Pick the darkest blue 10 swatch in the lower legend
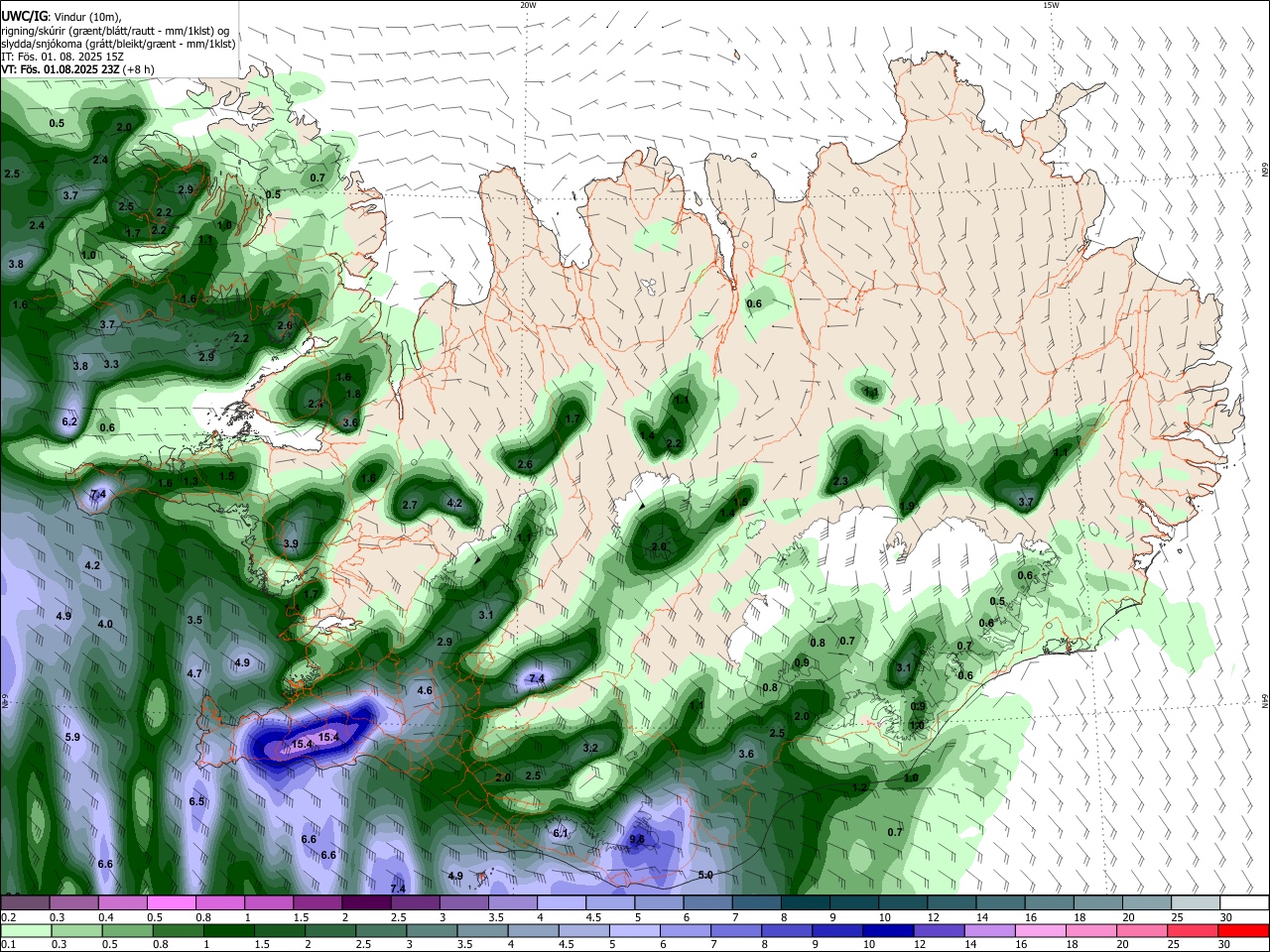Image resolution: width=1270 pixels, height=952 pixels. coord(886,931)
